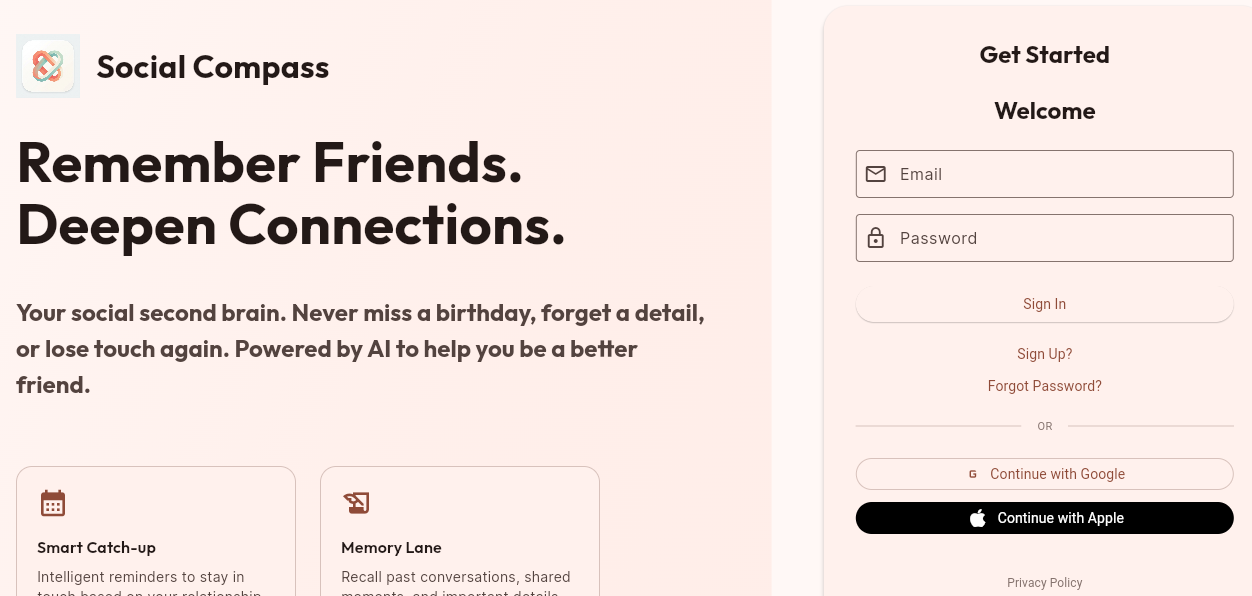Click the Remember Friends headline text
The width and height of the screenshot is (1252, 596).
270,163
